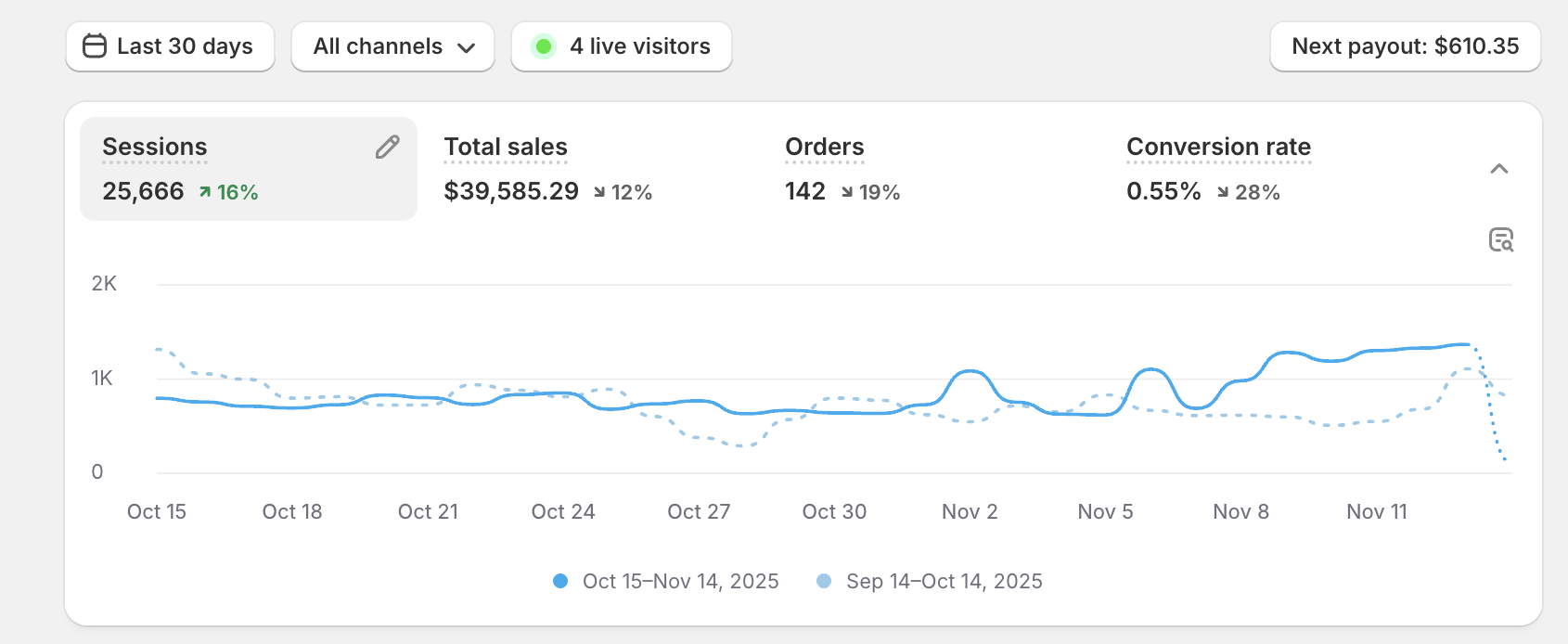Click the downward arrow next to 12%
The width and height of the screenshot is (1568, 644).
click(599, 193)
